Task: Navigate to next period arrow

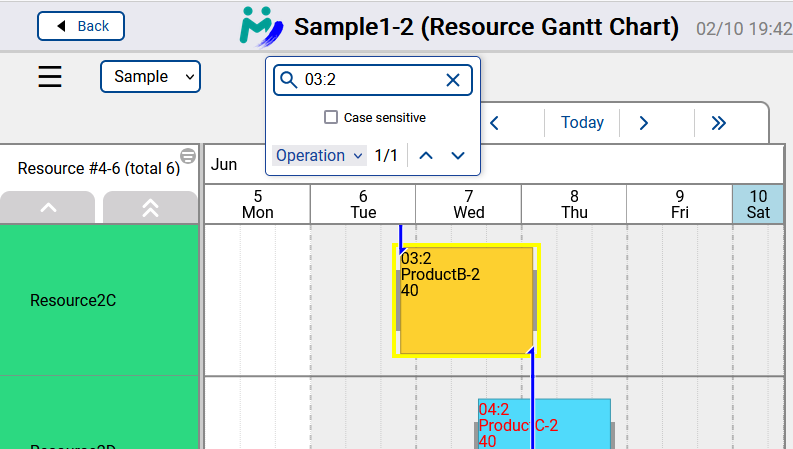Action: tap(643, 123)
